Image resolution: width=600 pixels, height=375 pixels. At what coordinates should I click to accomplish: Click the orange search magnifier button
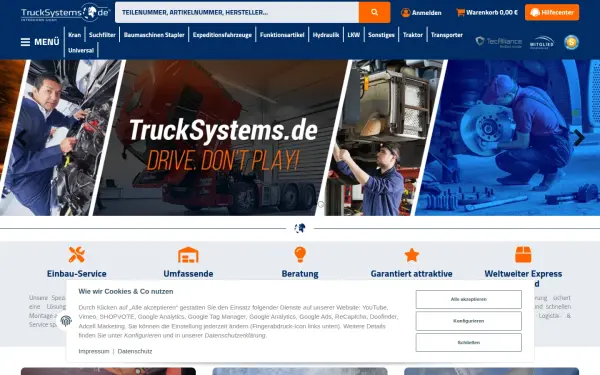(x=374, y=12)
